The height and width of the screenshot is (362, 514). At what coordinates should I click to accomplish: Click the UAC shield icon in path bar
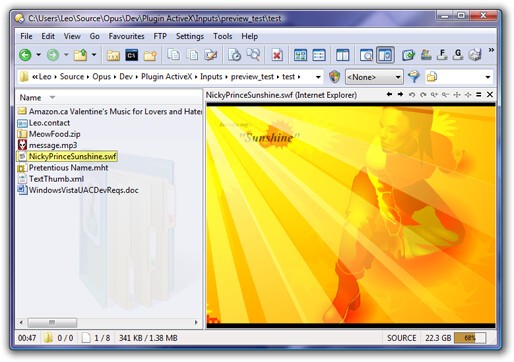point(334,77)
